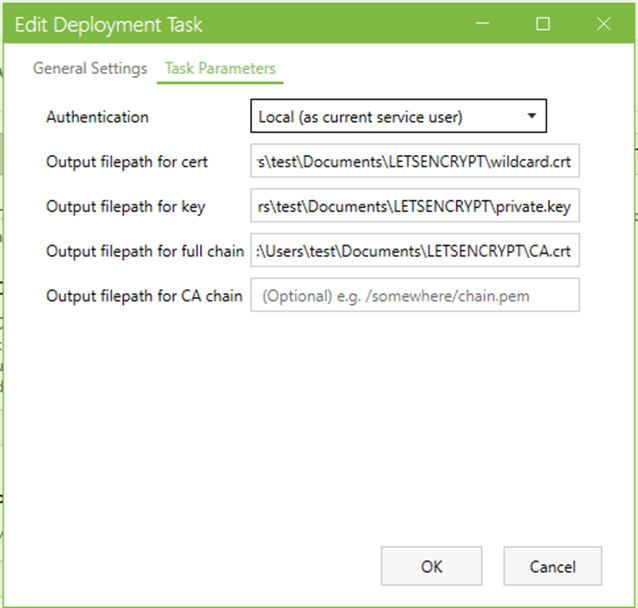Click the 'Output filepath for cert' label
This screenshot has height=608, width=638.
click(x=127, y=162)
